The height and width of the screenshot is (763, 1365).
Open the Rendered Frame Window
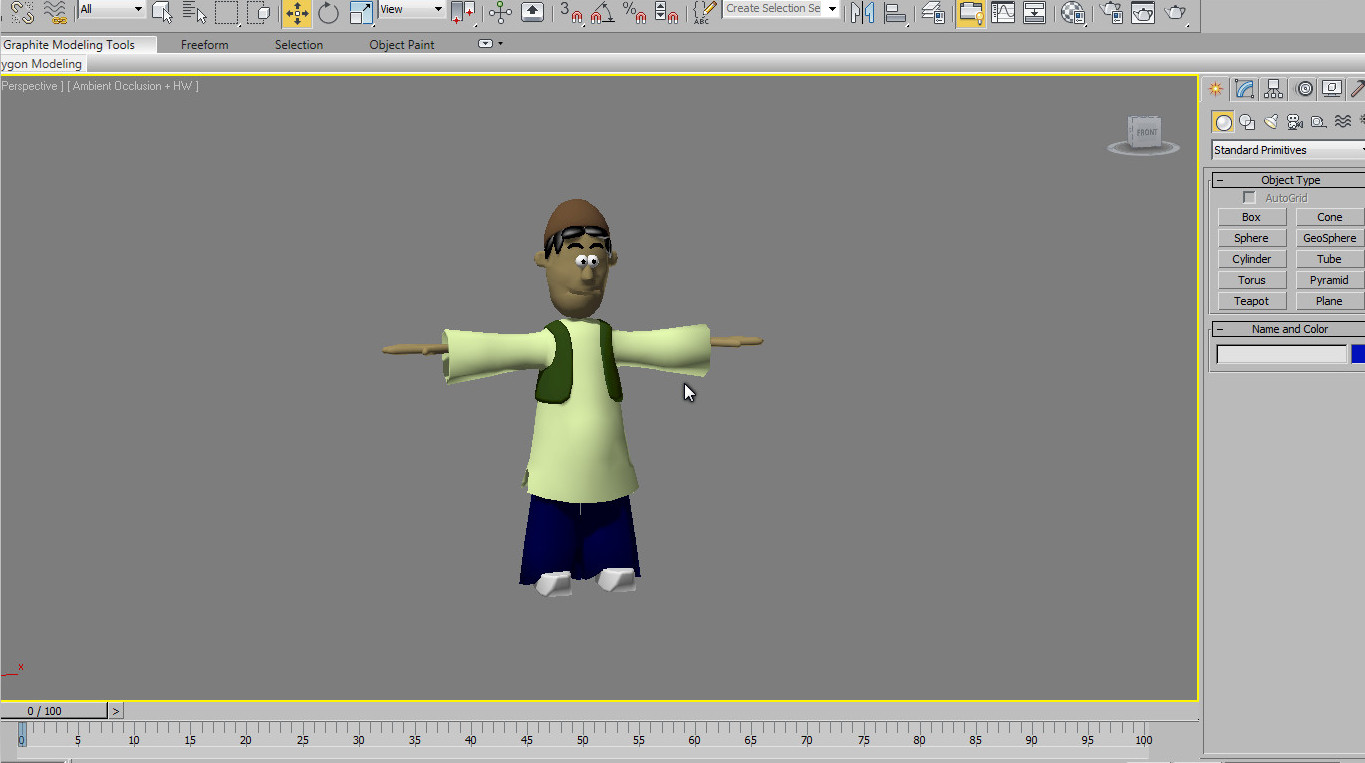[1143, 12]
